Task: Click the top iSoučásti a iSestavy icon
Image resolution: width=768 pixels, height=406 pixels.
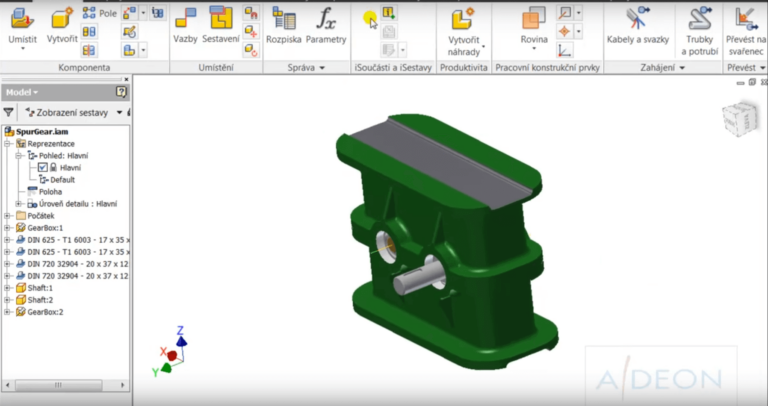Action: 389,13
